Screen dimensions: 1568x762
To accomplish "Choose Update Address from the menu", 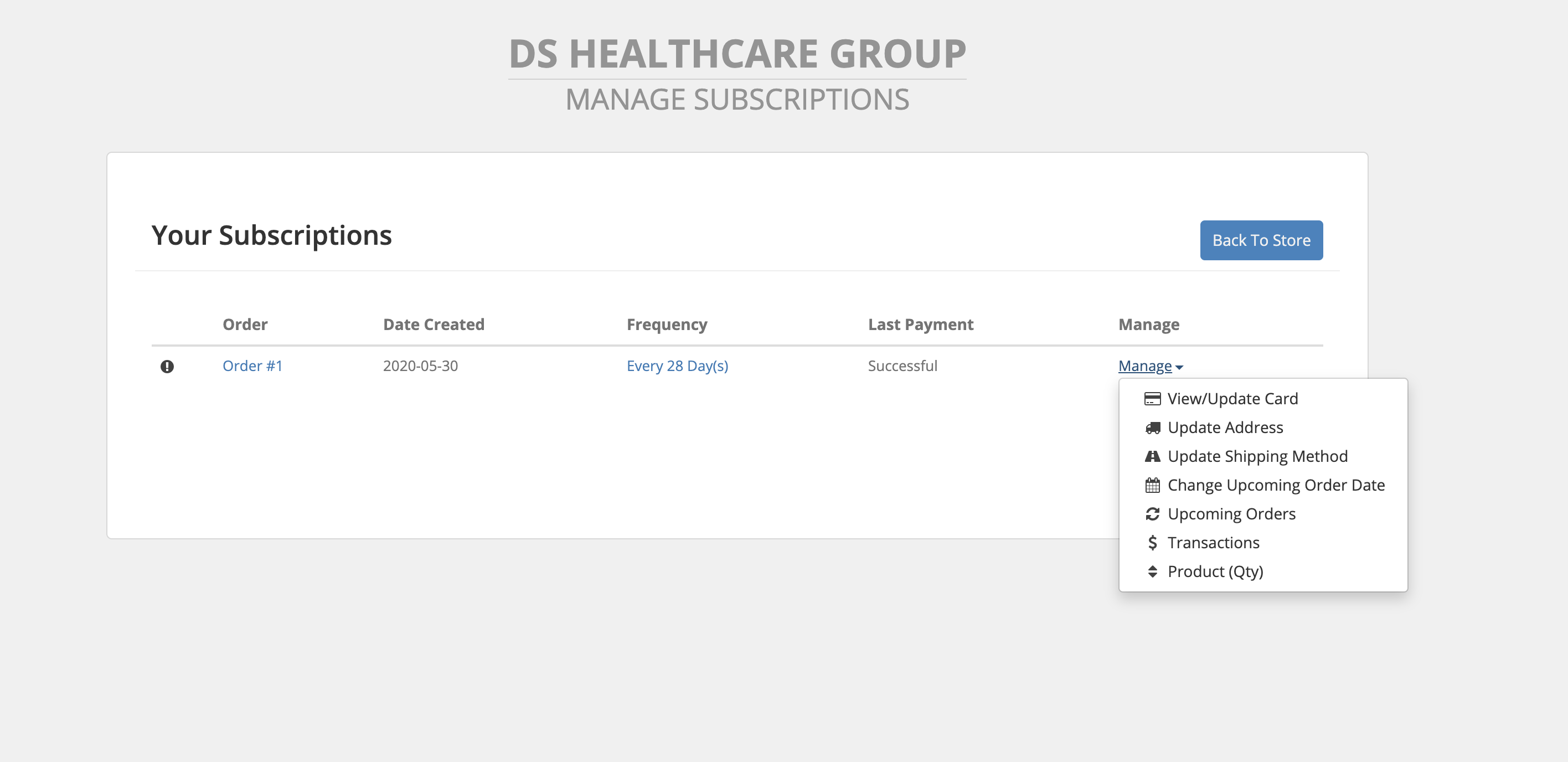I will [x=1225, y=428].
